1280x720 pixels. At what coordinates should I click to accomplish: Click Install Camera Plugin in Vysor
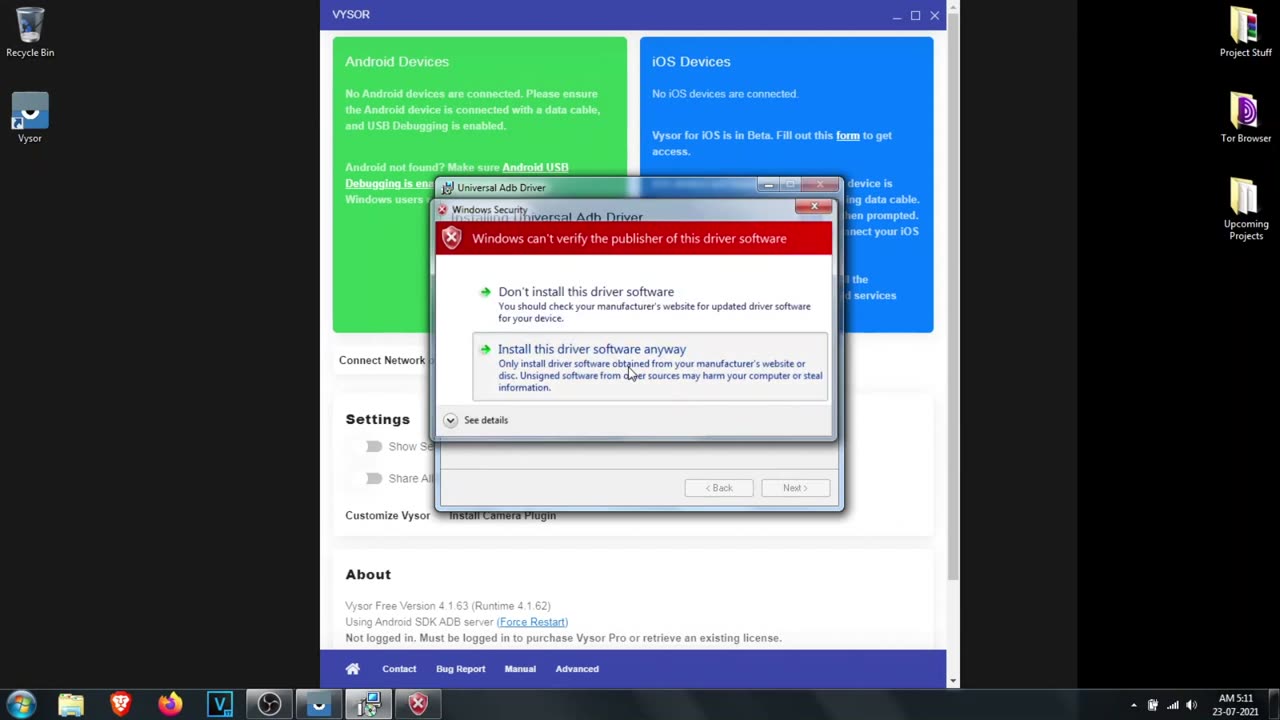pos(502,515)
